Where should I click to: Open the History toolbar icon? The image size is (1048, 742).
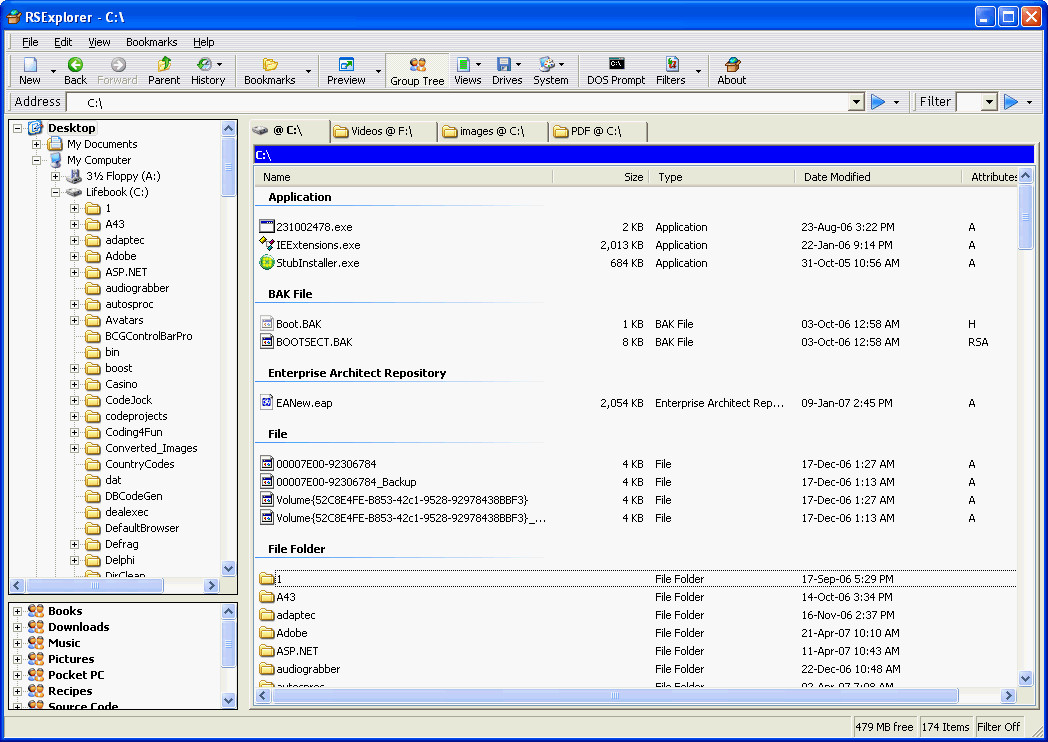(204, 64)
